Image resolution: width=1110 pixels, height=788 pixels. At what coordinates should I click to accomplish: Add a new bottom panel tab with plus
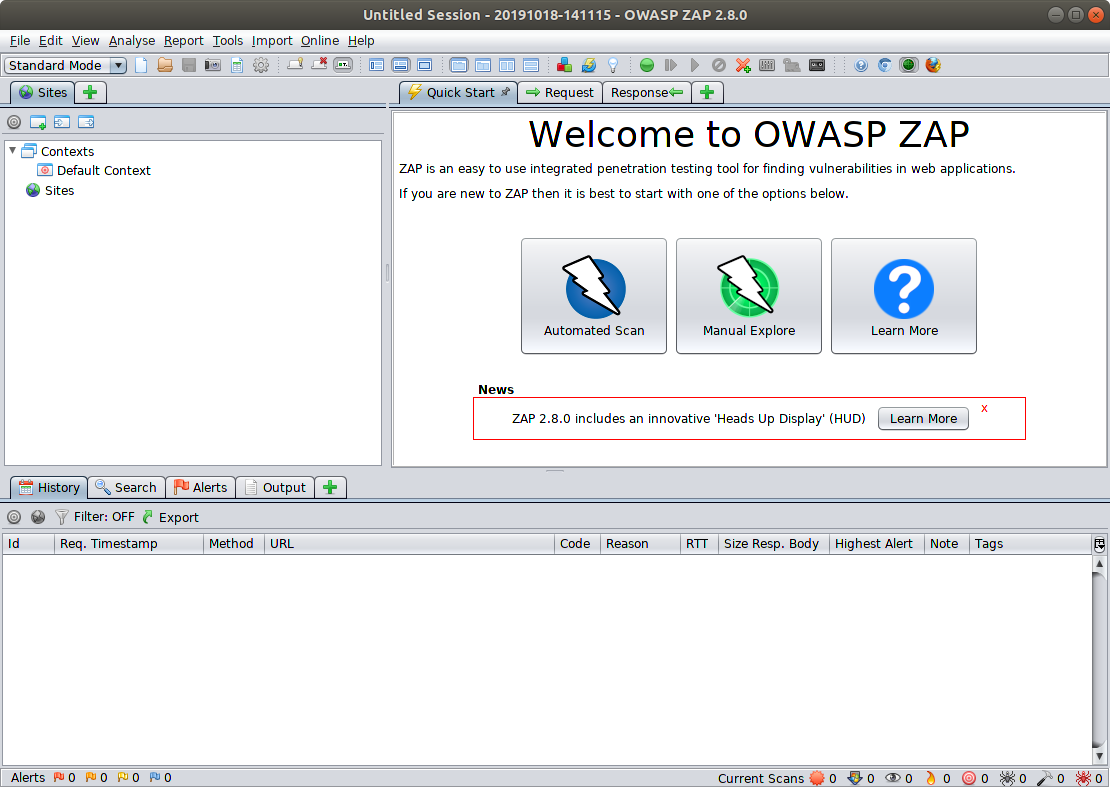pos(330,487)
